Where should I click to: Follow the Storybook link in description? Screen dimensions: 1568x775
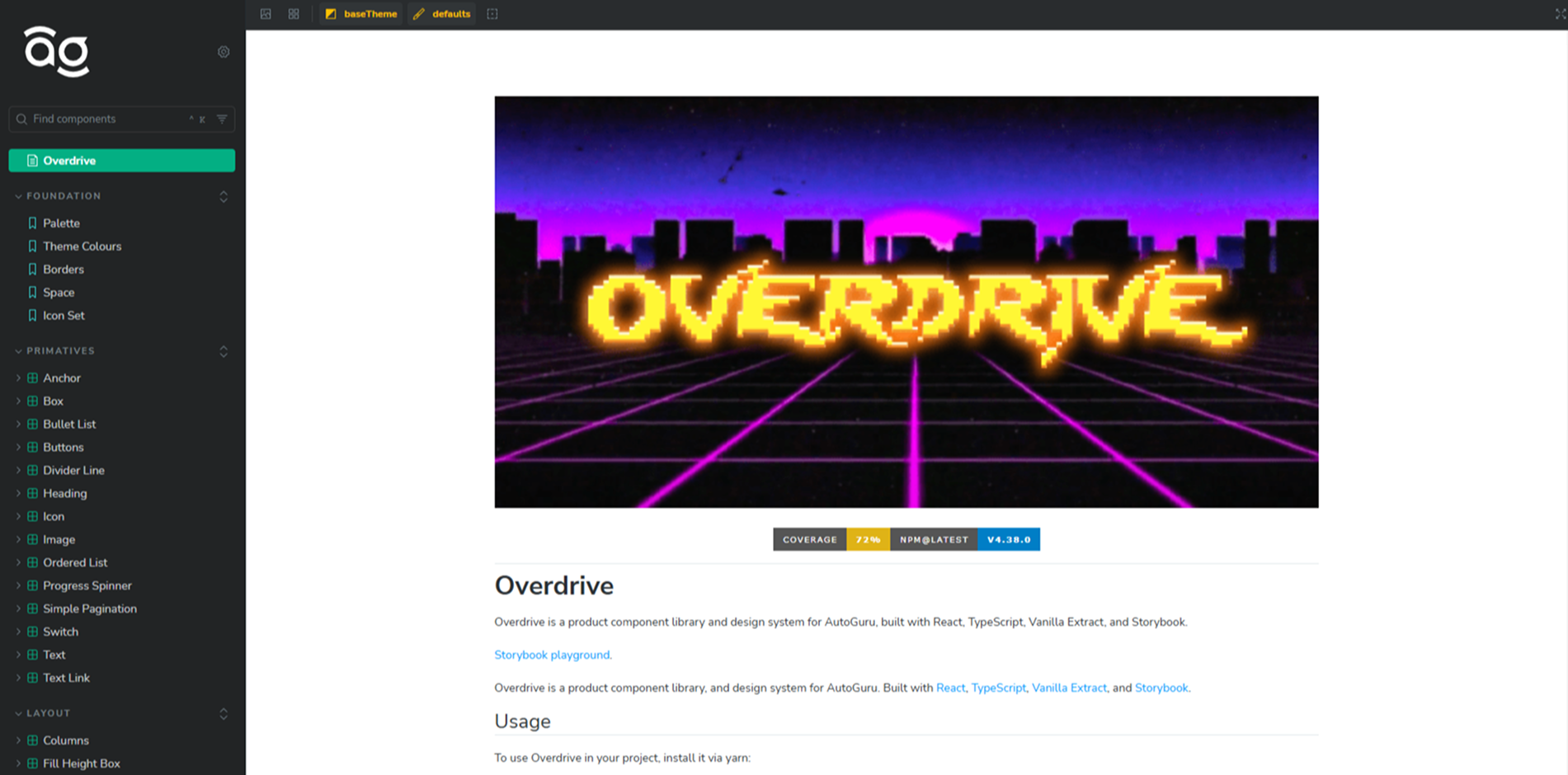pyautogui.click(x=1161, y=688)
